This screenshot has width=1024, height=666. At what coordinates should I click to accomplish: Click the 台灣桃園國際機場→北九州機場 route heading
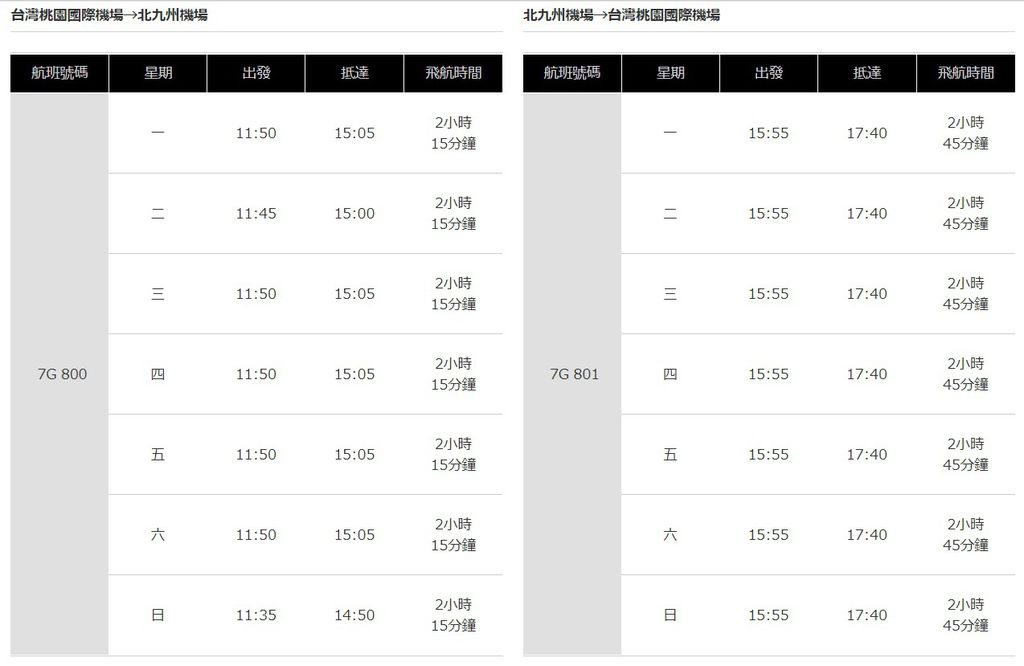(x=109, y=14)
